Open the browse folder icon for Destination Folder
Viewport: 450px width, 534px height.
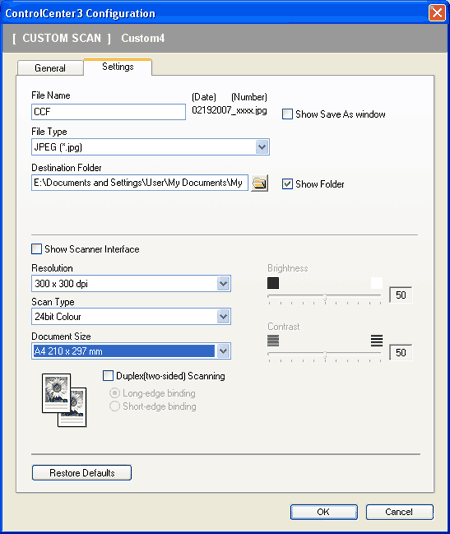(260, 183)
